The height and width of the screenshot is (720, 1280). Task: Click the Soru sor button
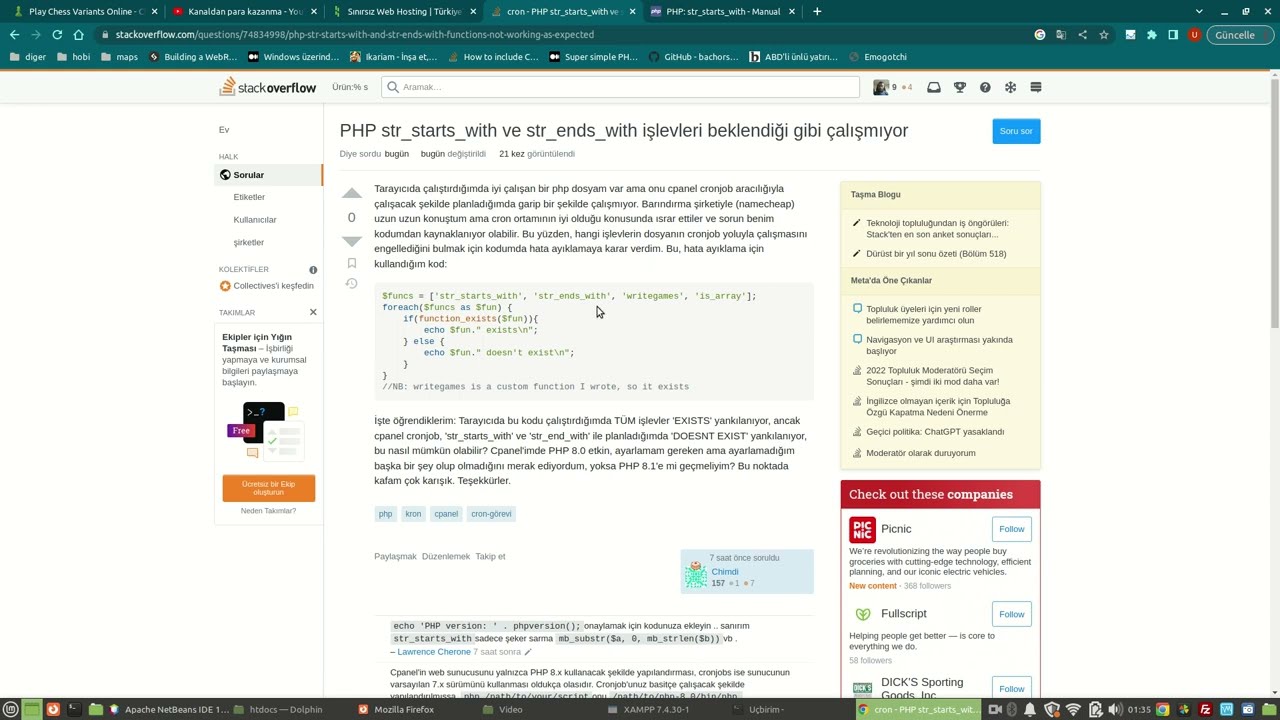[1016, 131]
